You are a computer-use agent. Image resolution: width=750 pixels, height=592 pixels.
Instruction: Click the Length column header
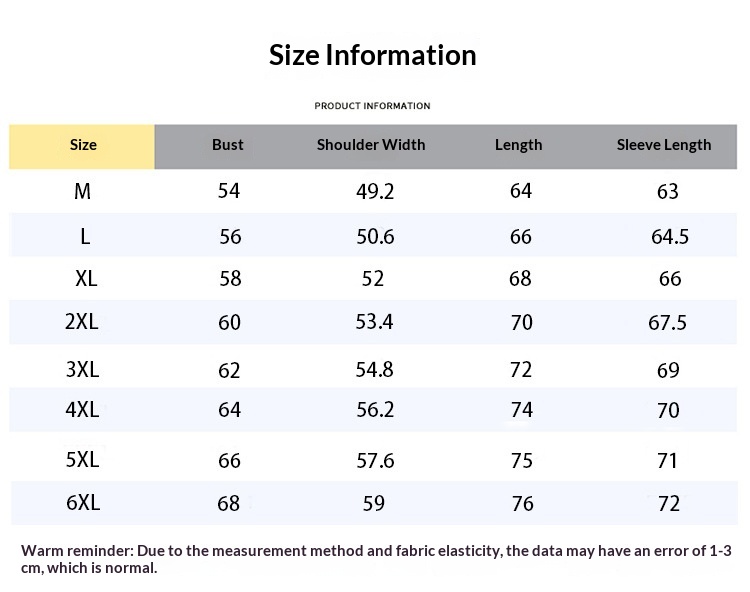pos(518,145)
